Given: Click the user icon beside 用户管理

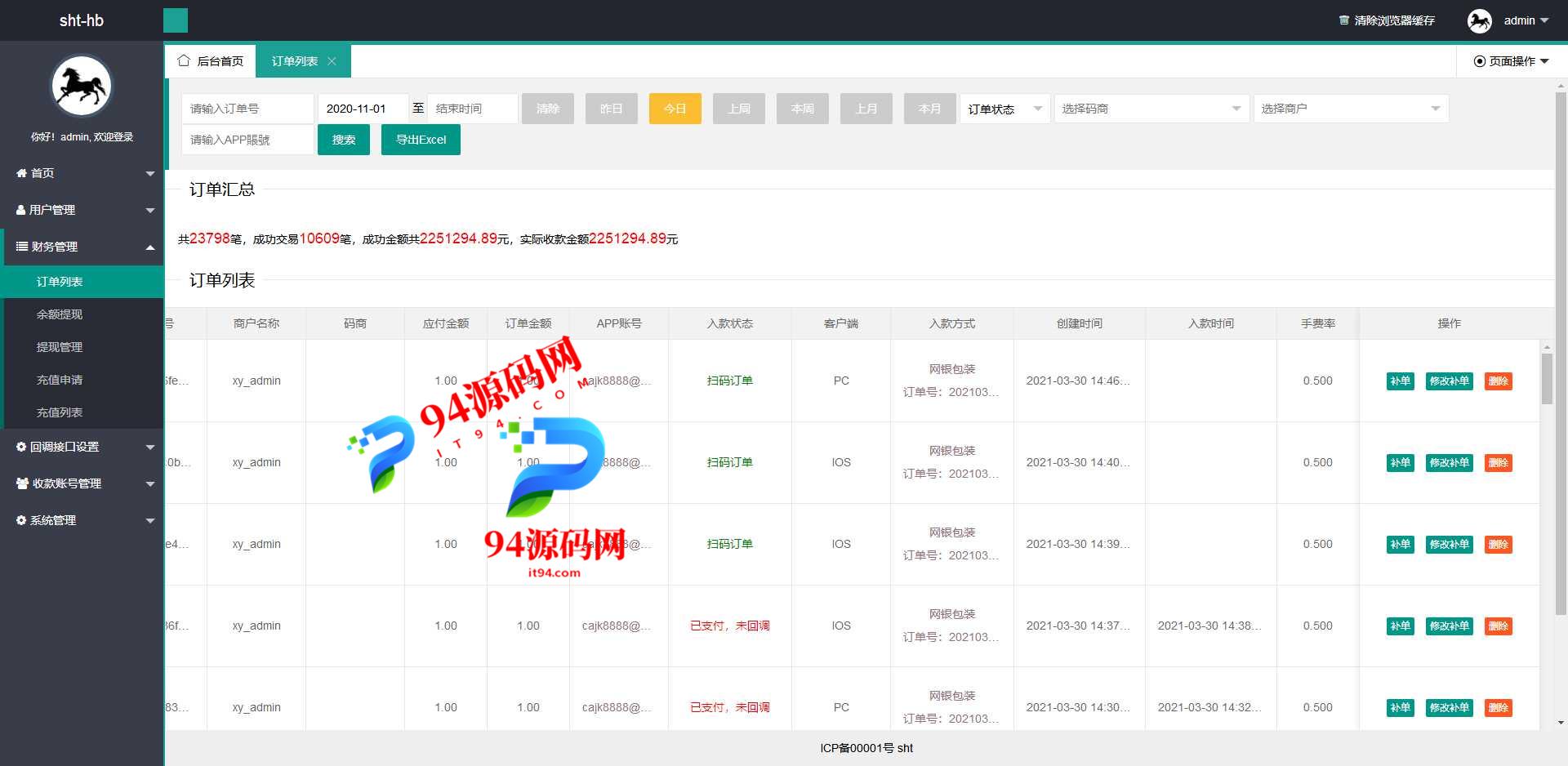Looking at the screenshot, I should tap(21, 210).
